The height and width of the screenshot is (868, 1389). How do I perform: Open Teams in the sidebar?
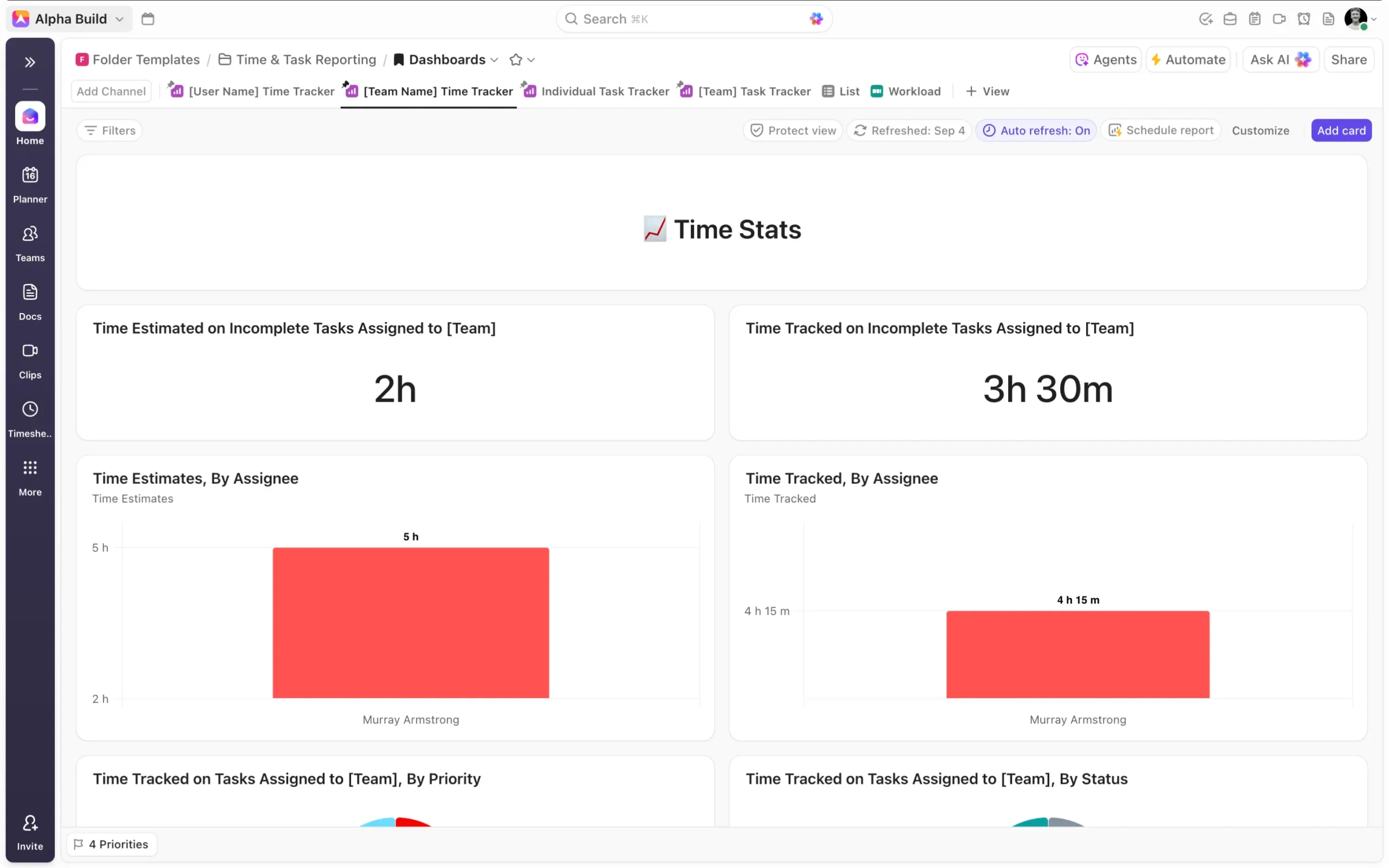point(30,243)
